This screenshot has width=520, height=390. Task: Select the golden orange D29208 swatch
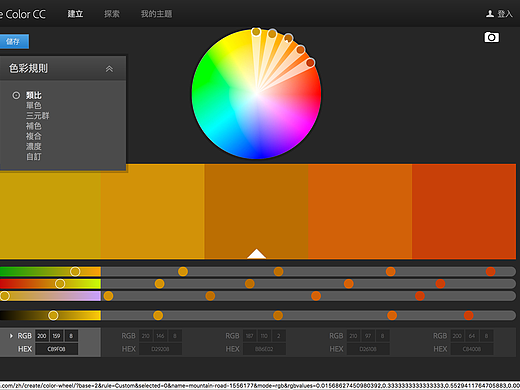[153, 211]
